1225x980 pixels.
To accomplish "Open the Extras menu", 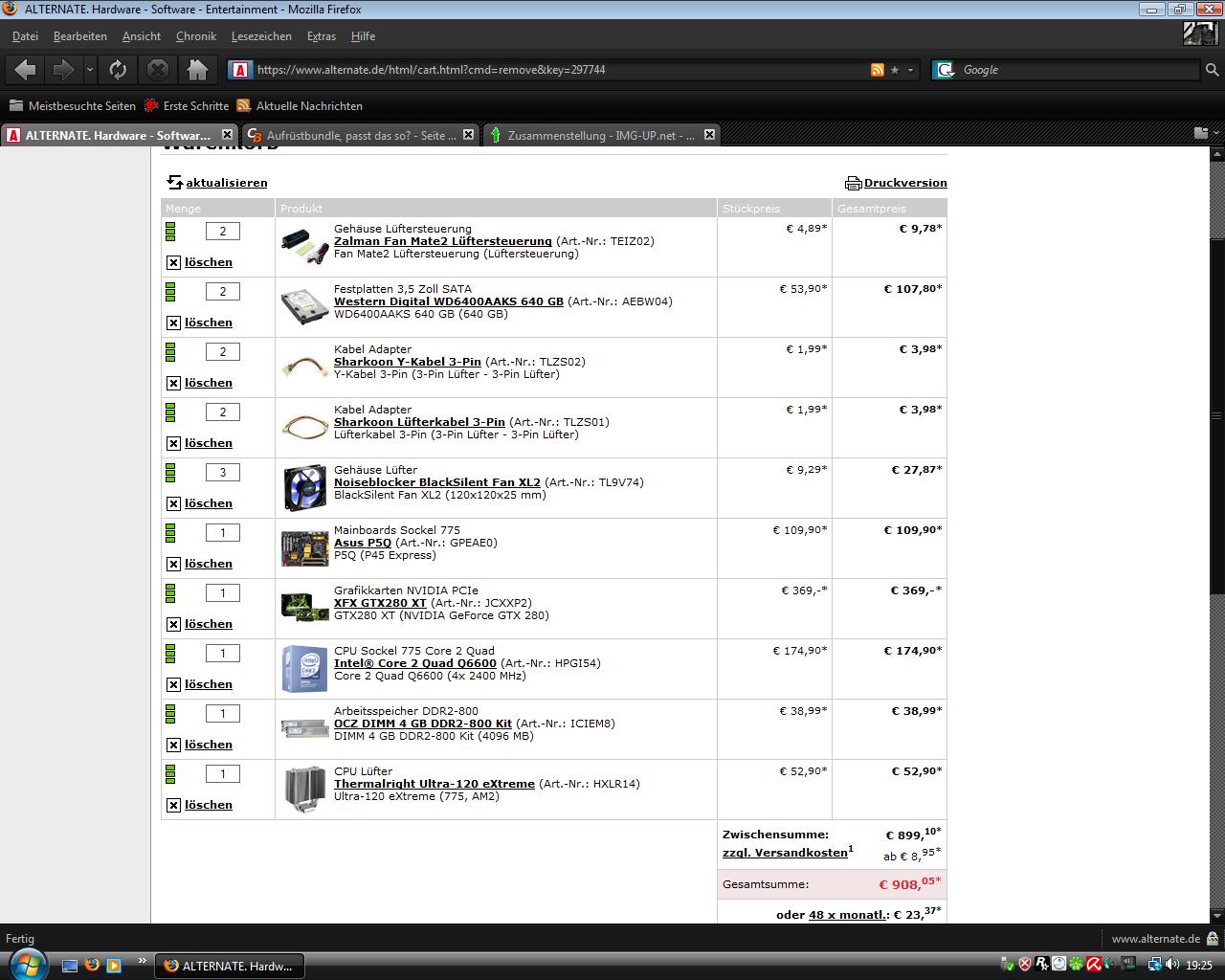I will (x=322, y=36).
